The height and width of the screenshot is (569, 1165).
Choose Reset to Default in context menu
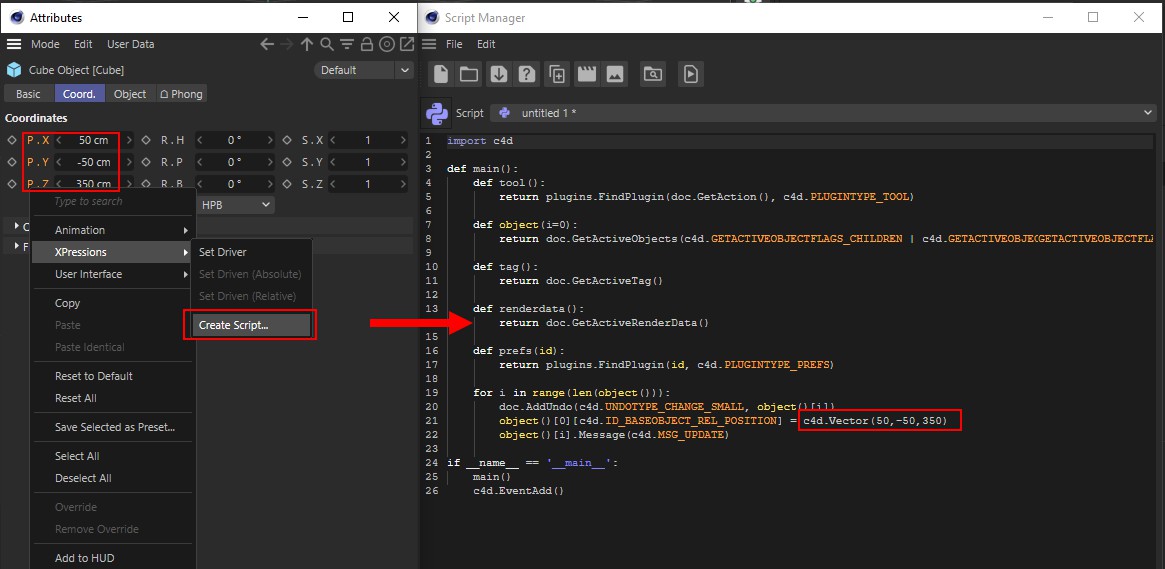click(94, 376)
